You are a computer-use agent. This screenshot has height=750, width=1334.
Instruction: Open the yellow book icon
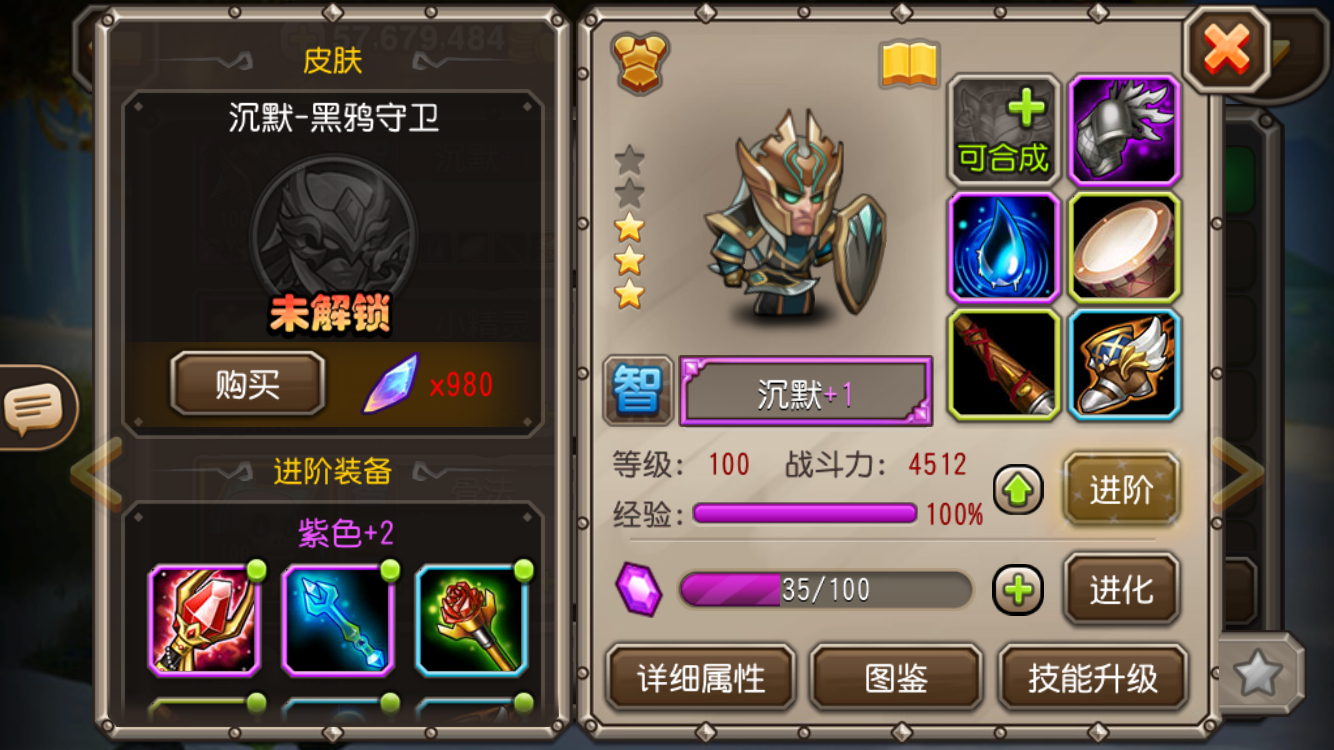pos(909,65)
